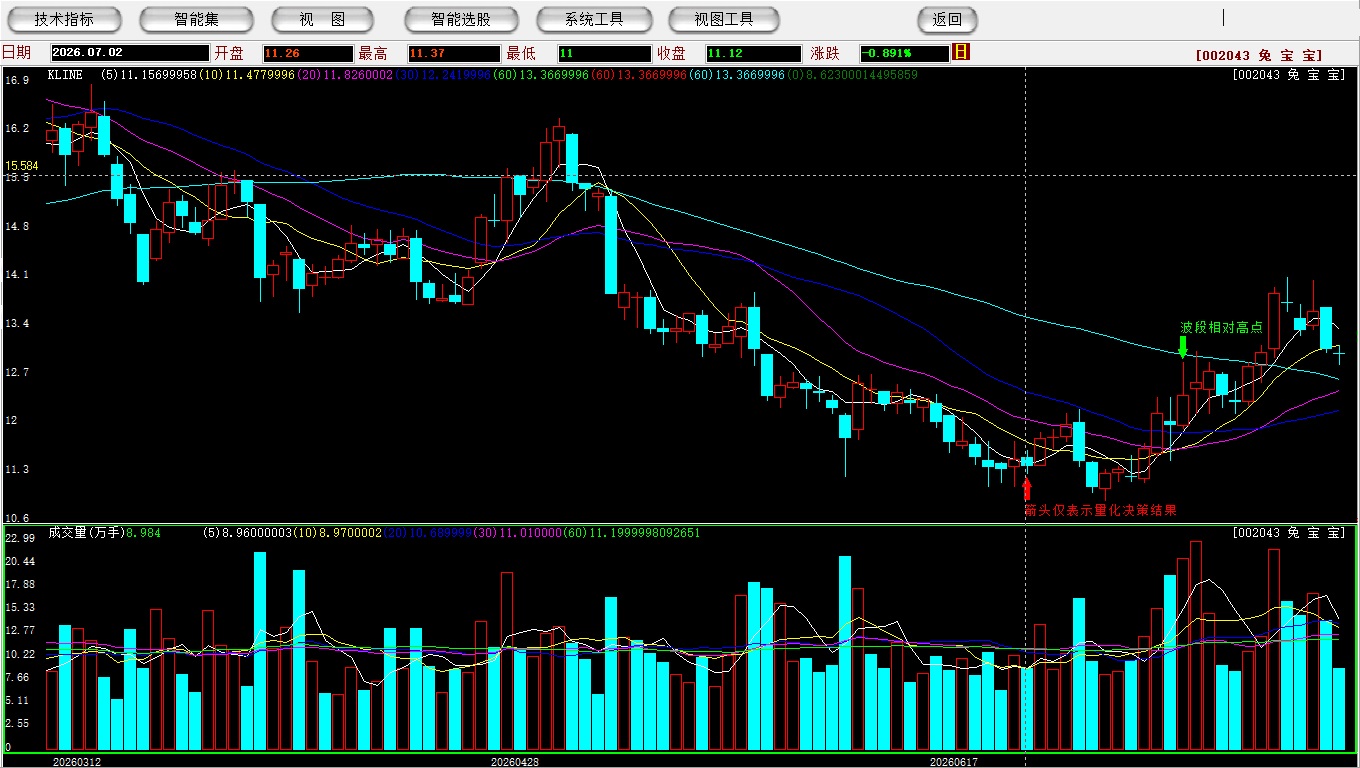
Task: Click the 日期 field showing 2026.07.02
Action: pyautogui.click(x=130, y=53)
